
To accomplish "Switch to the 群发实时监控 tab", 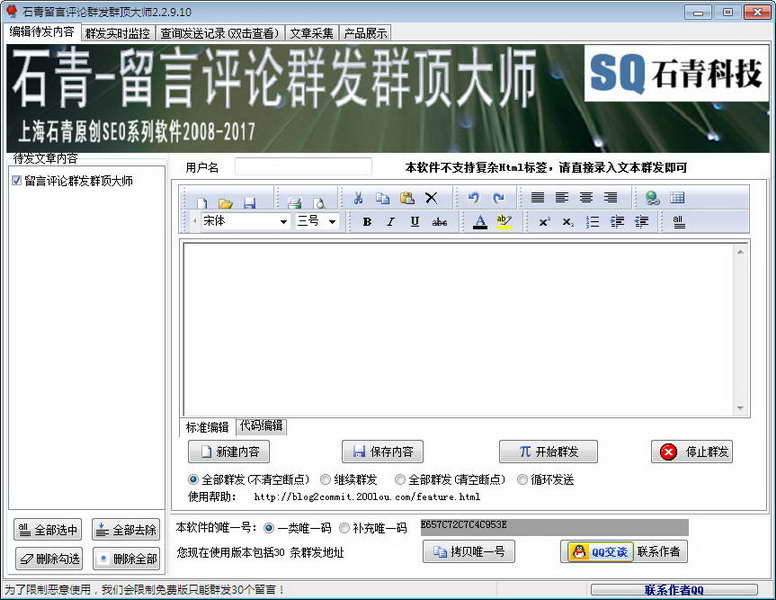I will click(117, 33).
